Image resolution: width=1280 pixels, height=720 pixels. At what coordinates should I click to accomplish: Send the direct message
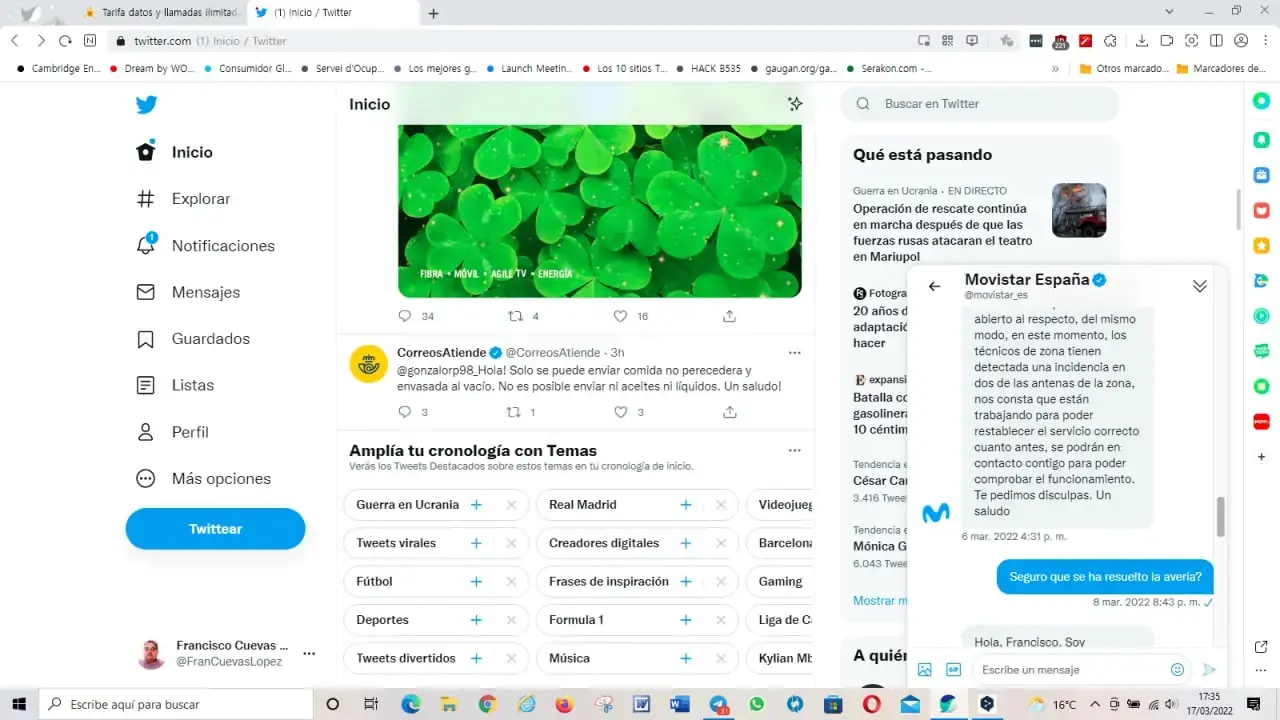1209,670
